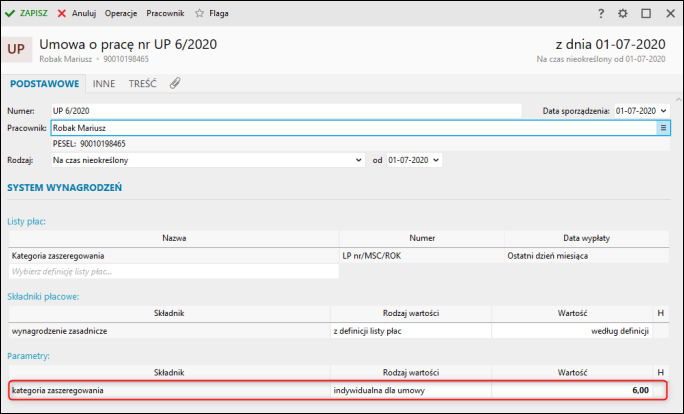
Task: Expand the Rodzaj contract type dropdown
Action: pos(358,160)
